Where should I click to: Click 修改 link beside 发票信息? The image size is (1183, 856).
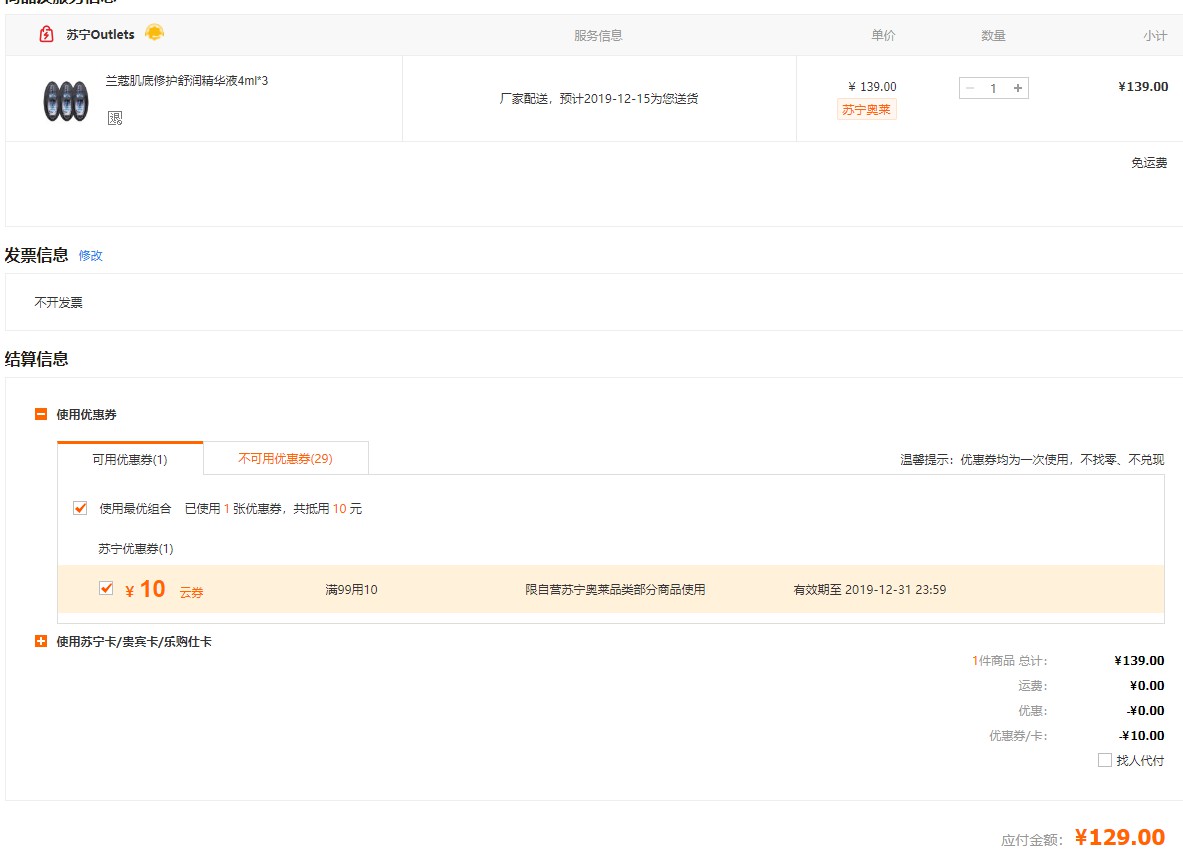pyautogui.click(x=91, y=256)
